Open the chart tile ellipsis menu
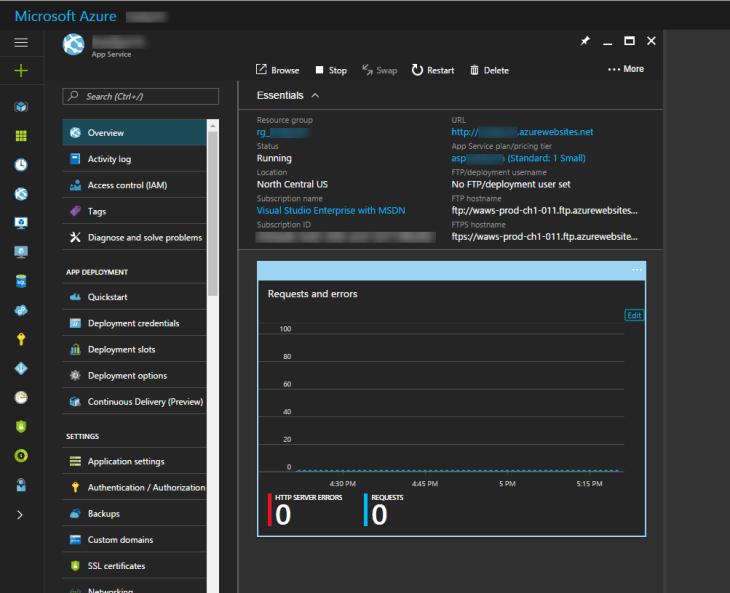Screen dimensions: 730x593 [x=637, y=271]
